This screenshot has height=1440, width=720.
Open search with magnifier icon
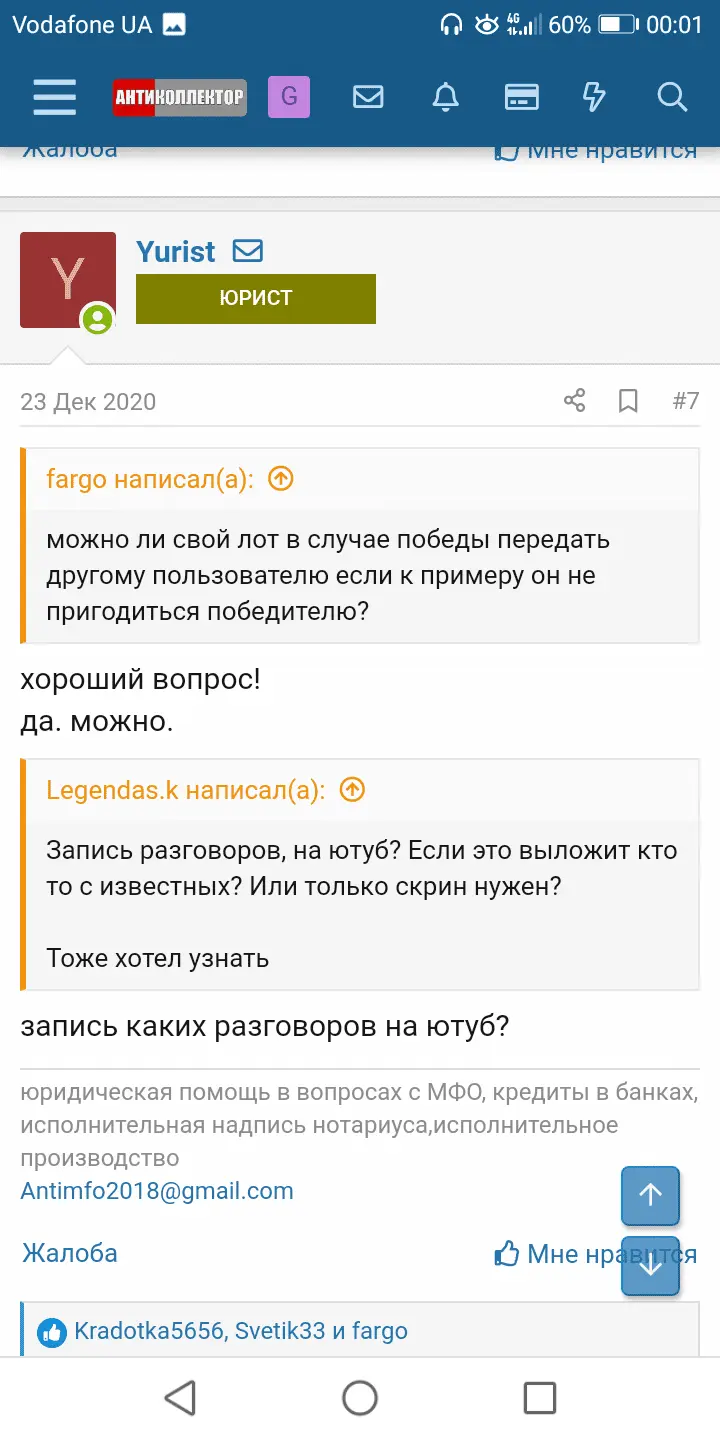pyautogui.click(x=672, y=97)
